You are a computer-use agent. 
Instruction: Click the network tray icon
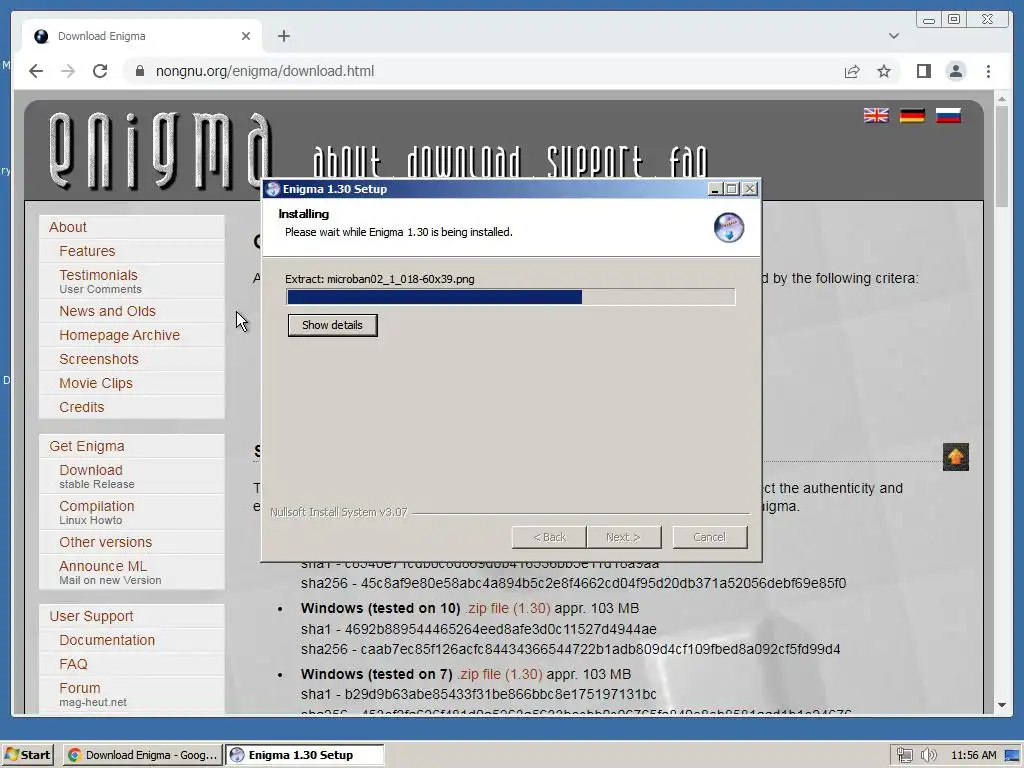point(904,755)
